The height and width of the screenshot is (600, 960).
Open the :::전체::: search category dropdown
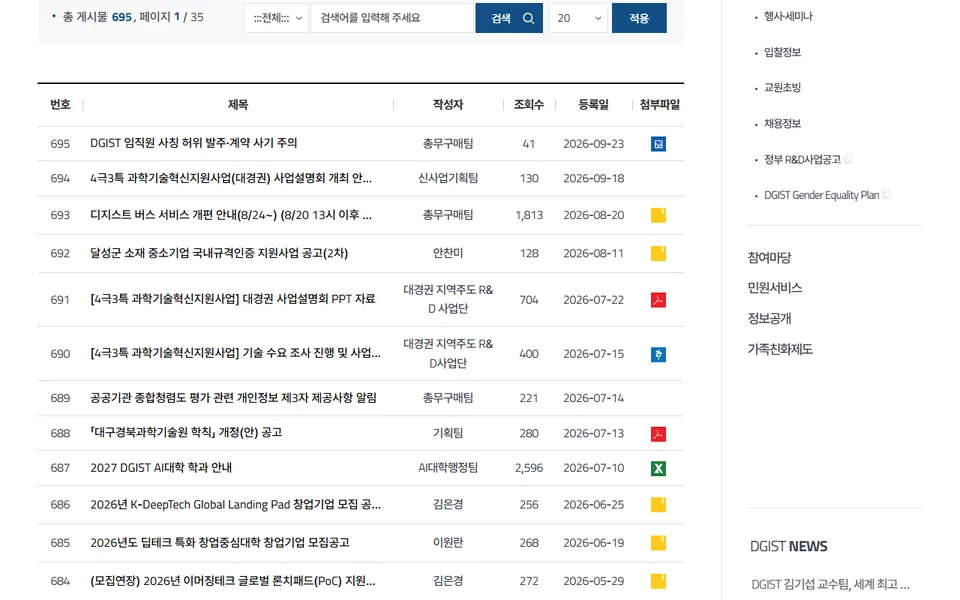[x=277, y=18]
